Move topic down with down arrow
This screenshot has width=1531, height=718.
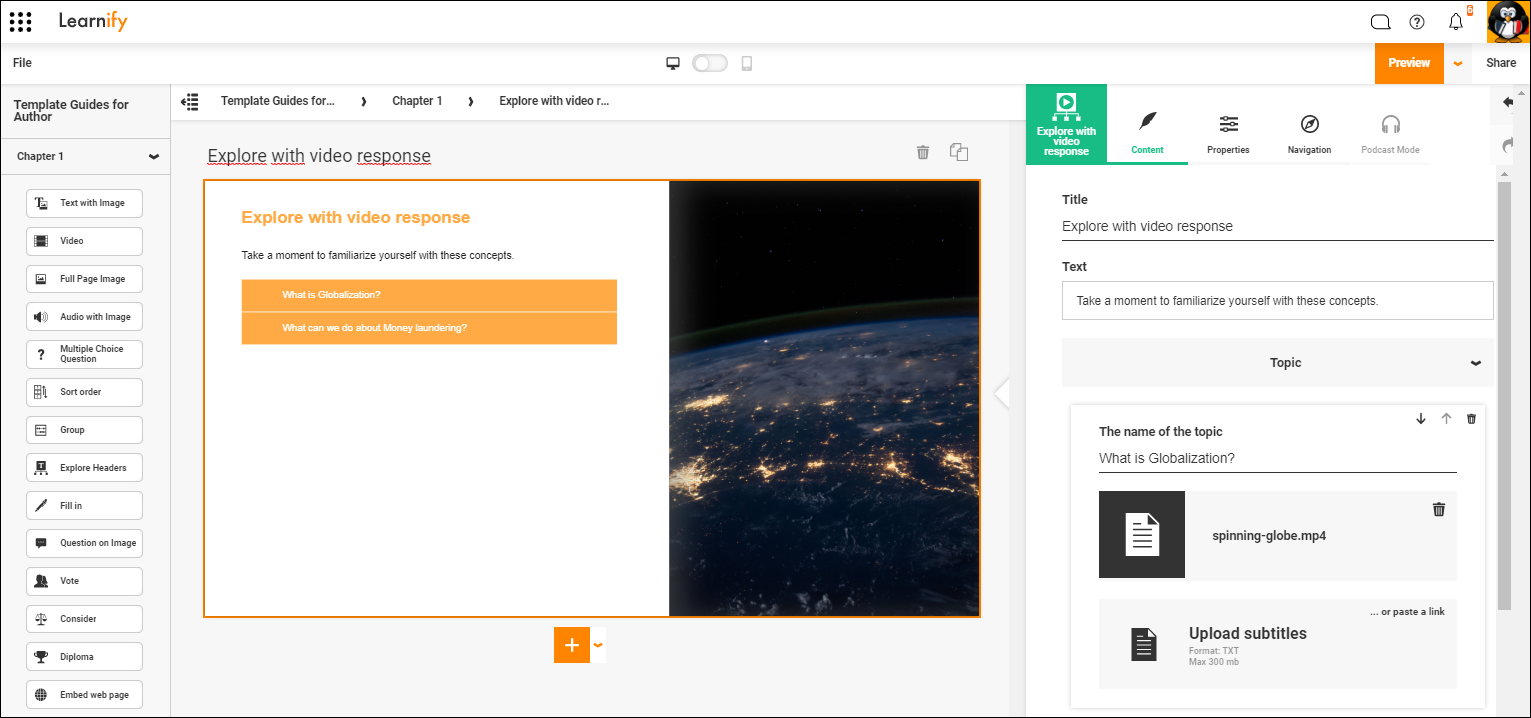[1421, 419]
